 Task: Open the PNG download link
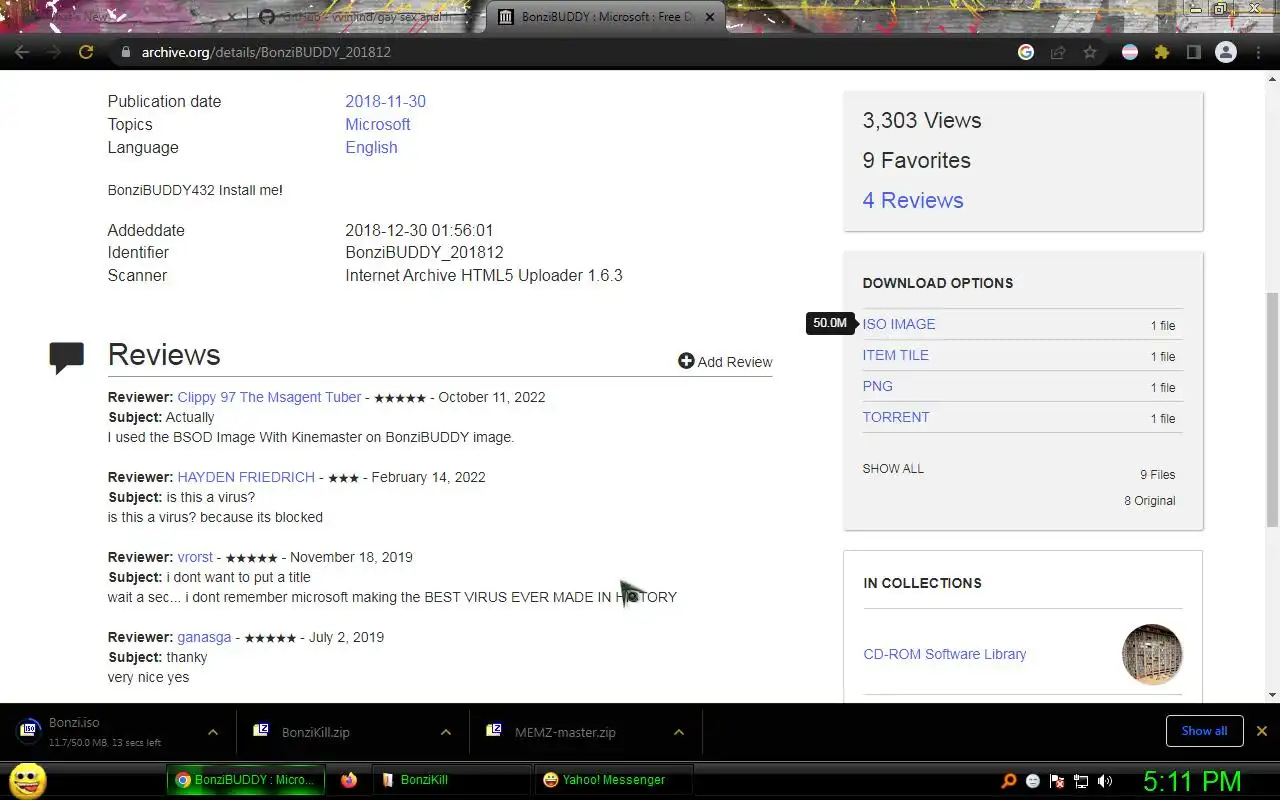[878, 386]
